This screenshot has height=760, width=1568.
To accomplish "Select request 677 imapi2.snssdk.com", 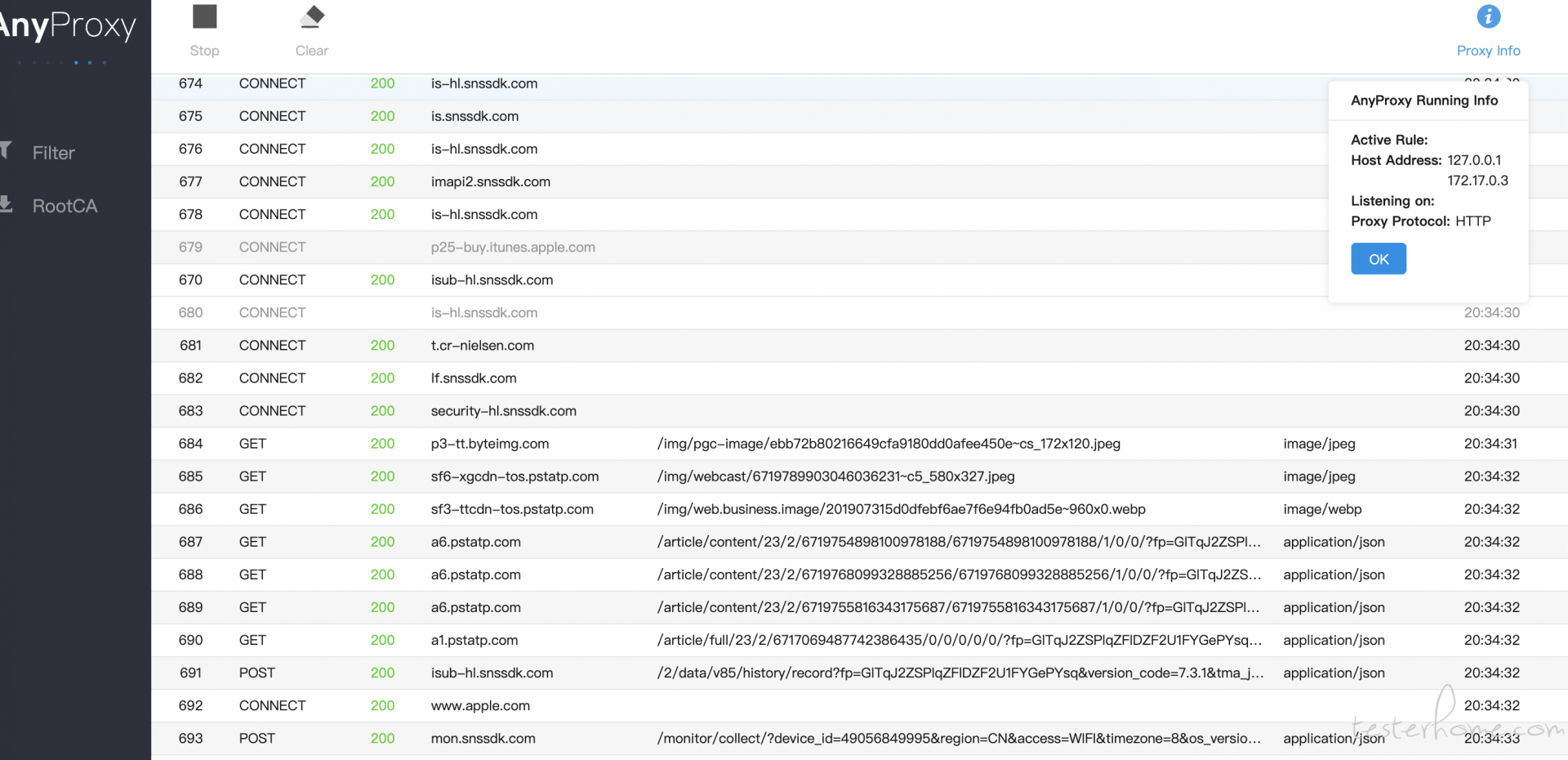I will pos(859,181).
